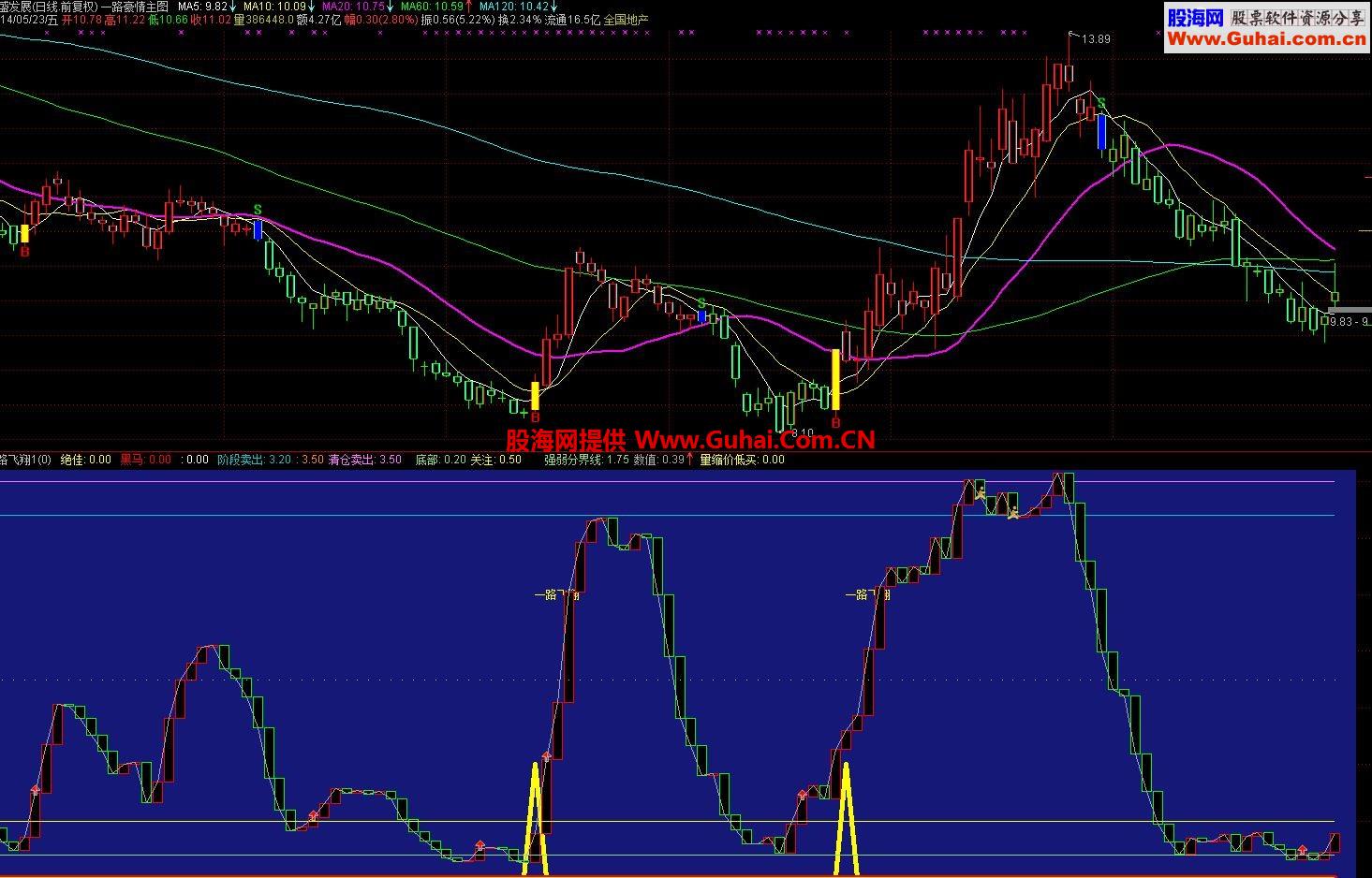Image resolution: width=1372 pixels, height=878 pixels.
Task: Click the 13.89 peak price label
Action: click(x=1096, y=39)
